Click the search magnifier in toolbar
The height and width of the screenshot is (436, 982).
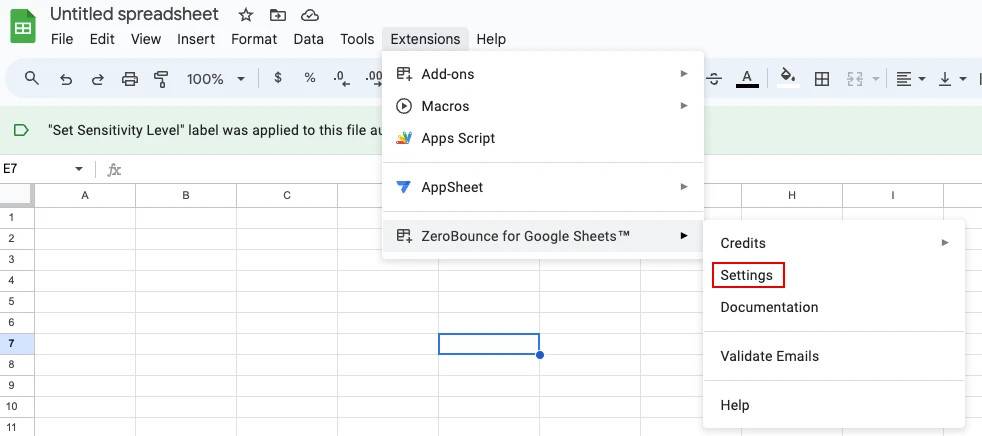(x=32, y=78)
